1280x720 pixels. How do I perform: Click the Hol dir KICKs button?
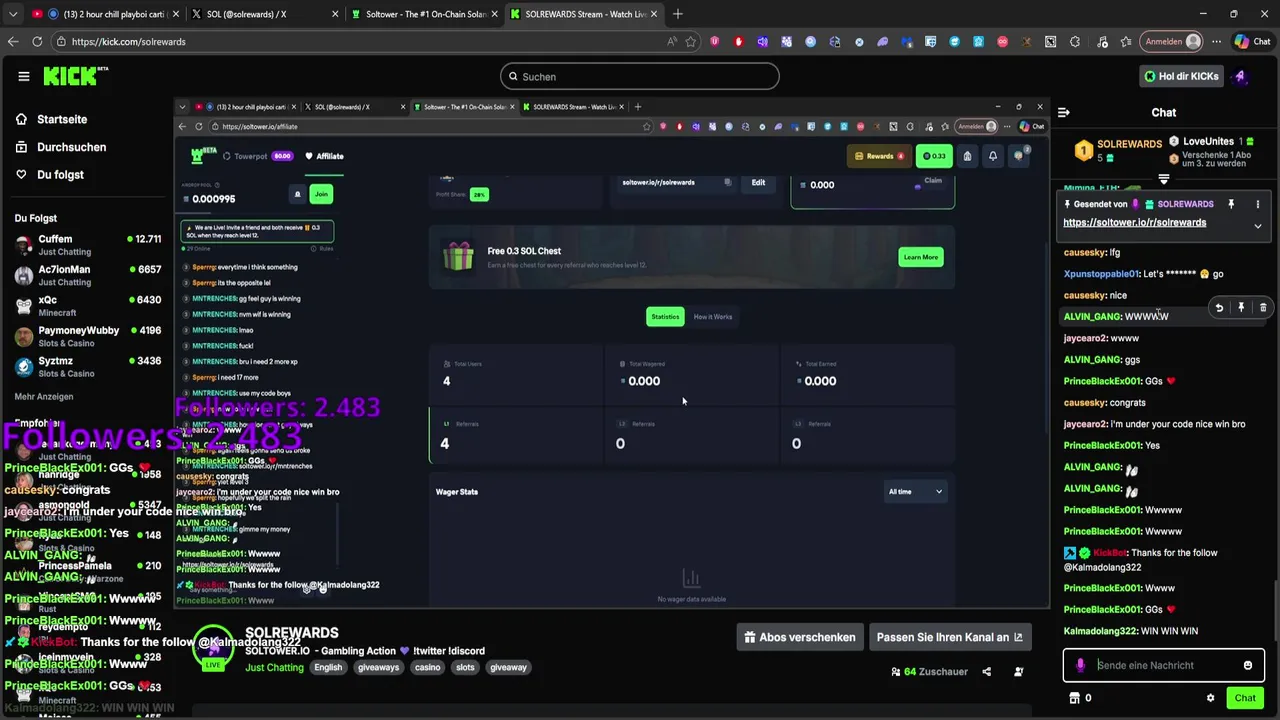point(1182,76)
